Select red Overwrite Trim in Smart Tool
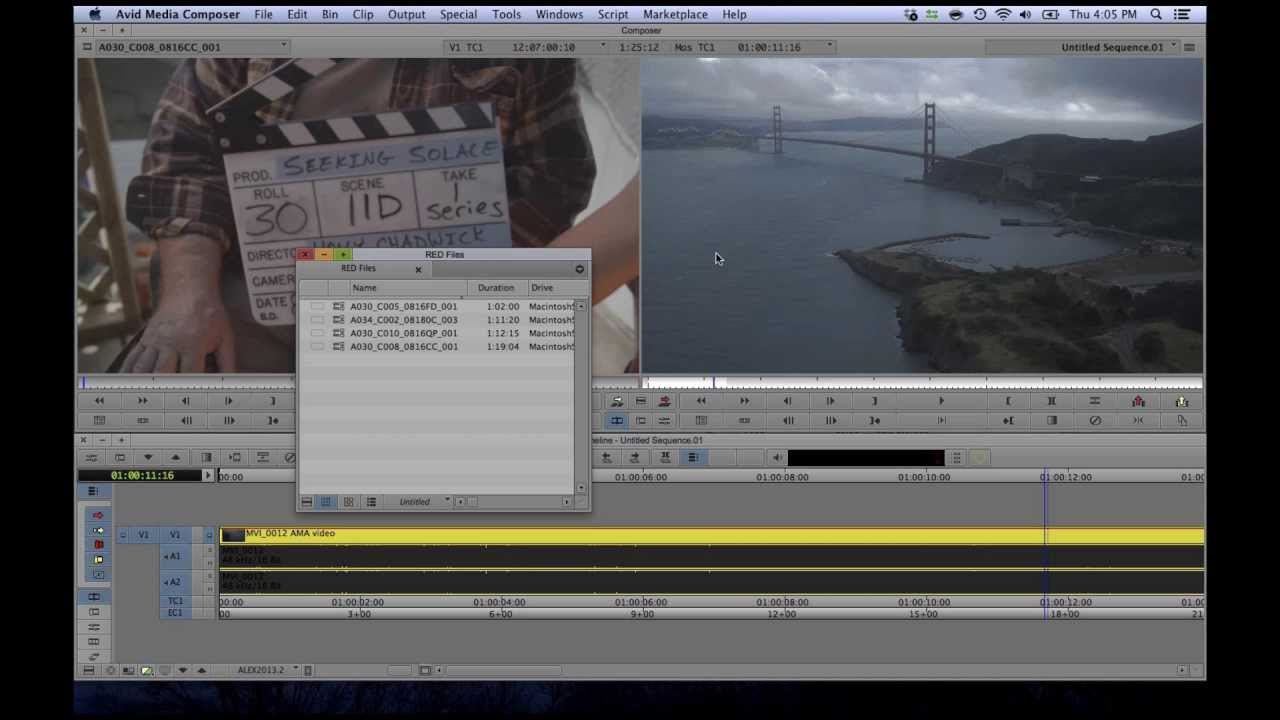 pyautogui.click(x=98, y=545)
